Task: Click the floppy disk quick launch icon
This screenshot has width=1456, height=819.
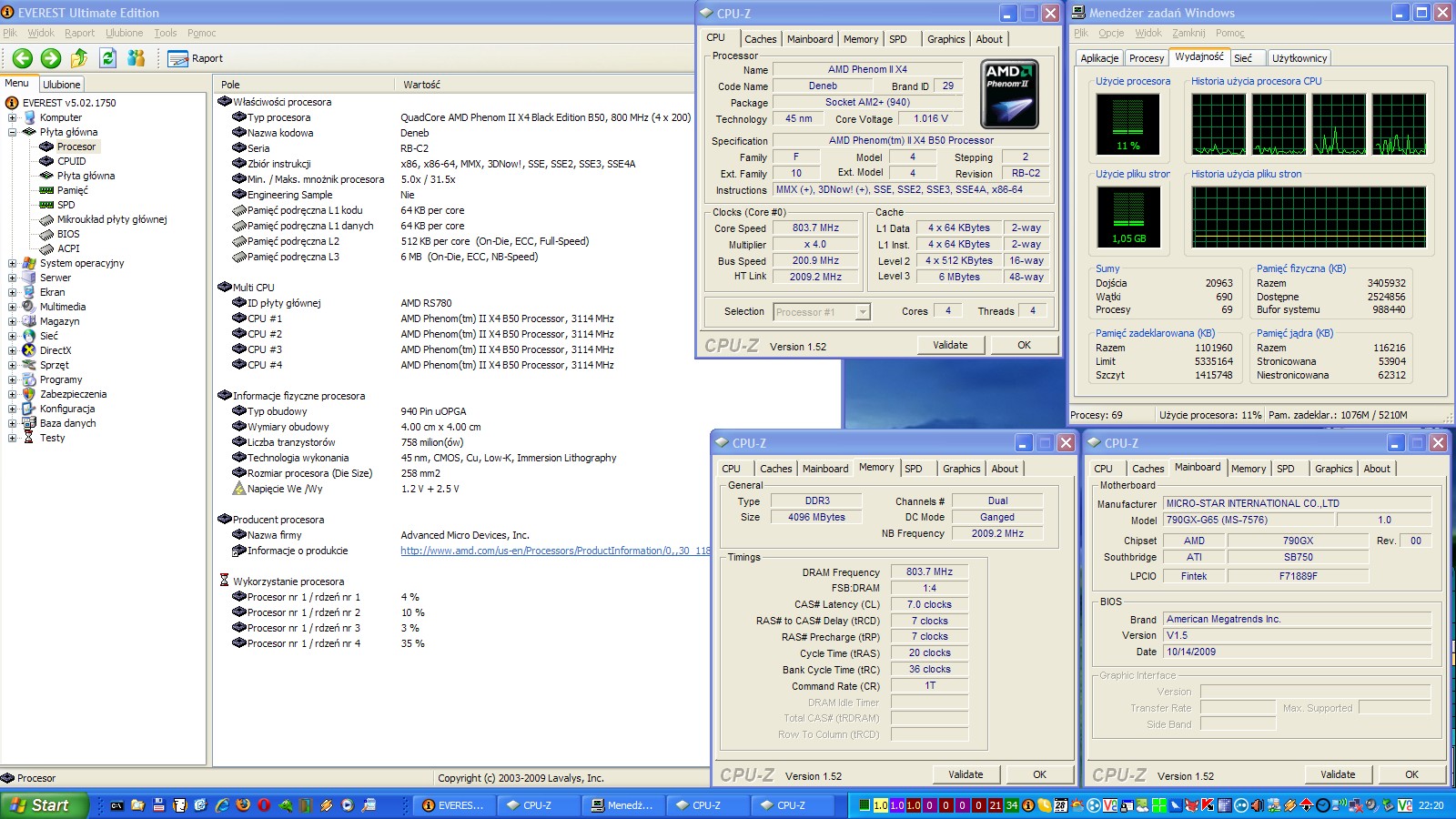Action: point(158,805)
